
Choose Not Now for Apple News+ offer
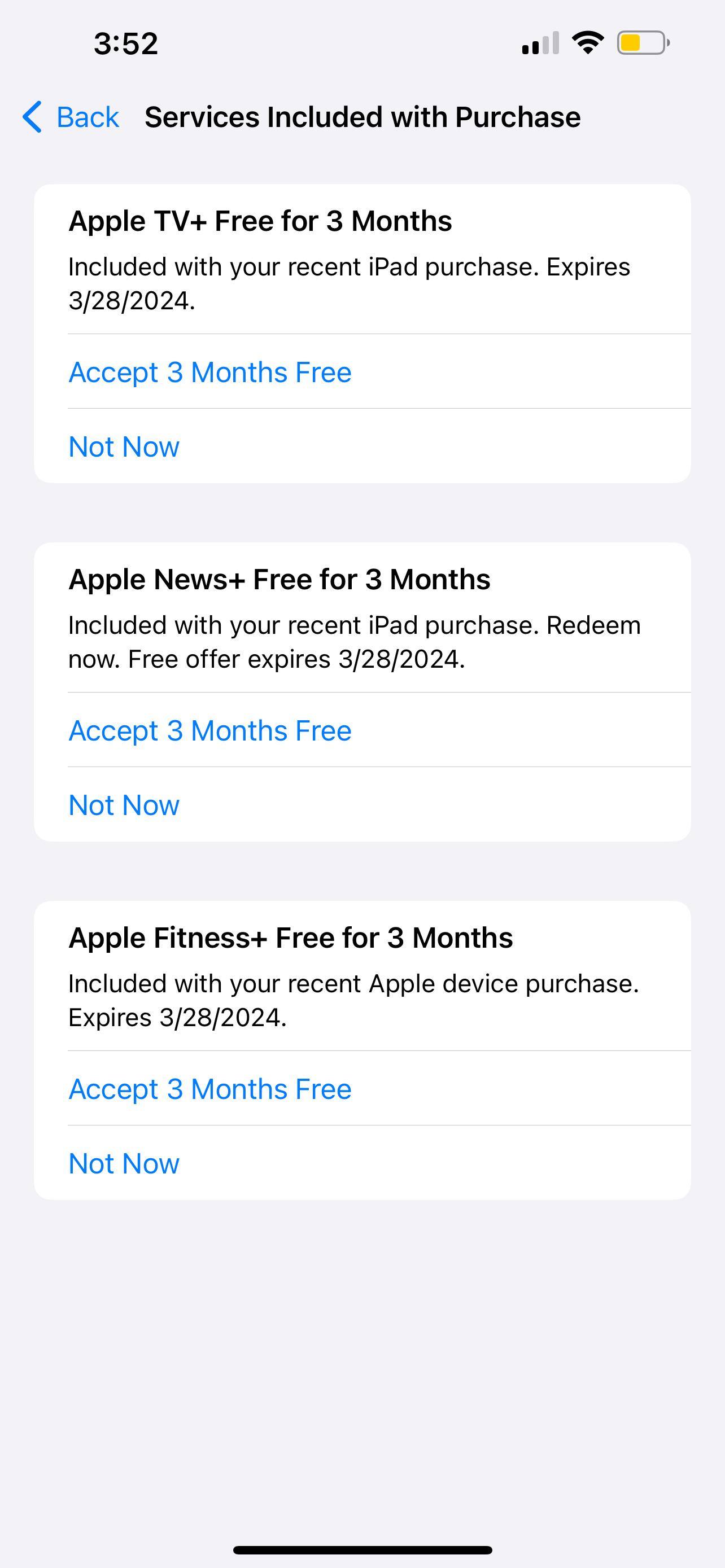(x=124, y=805)
